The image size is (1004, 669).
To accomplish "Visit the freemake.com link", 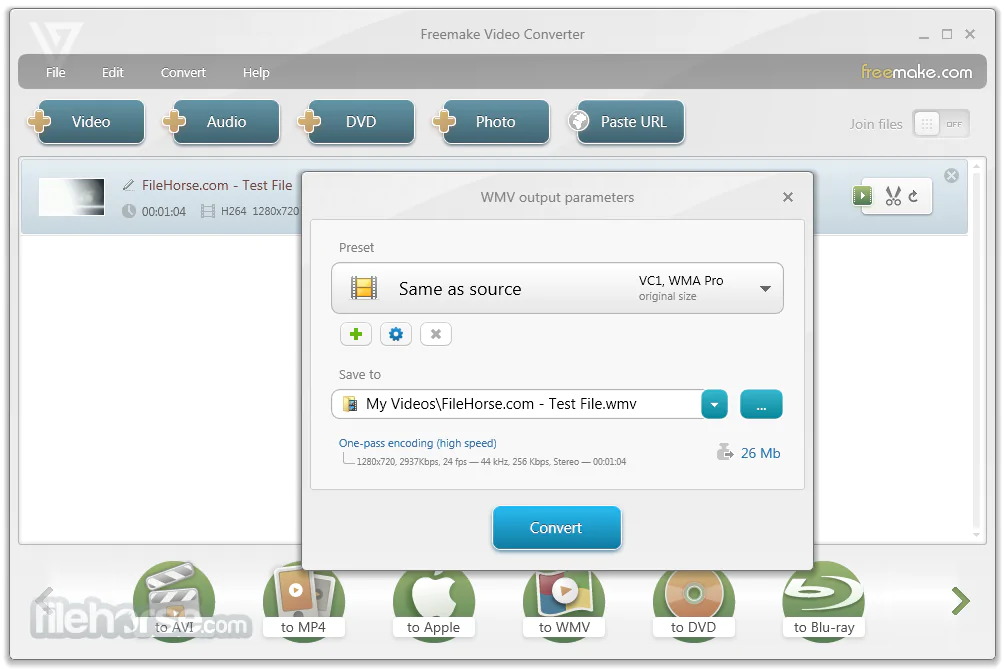I will tap(916, 72).
